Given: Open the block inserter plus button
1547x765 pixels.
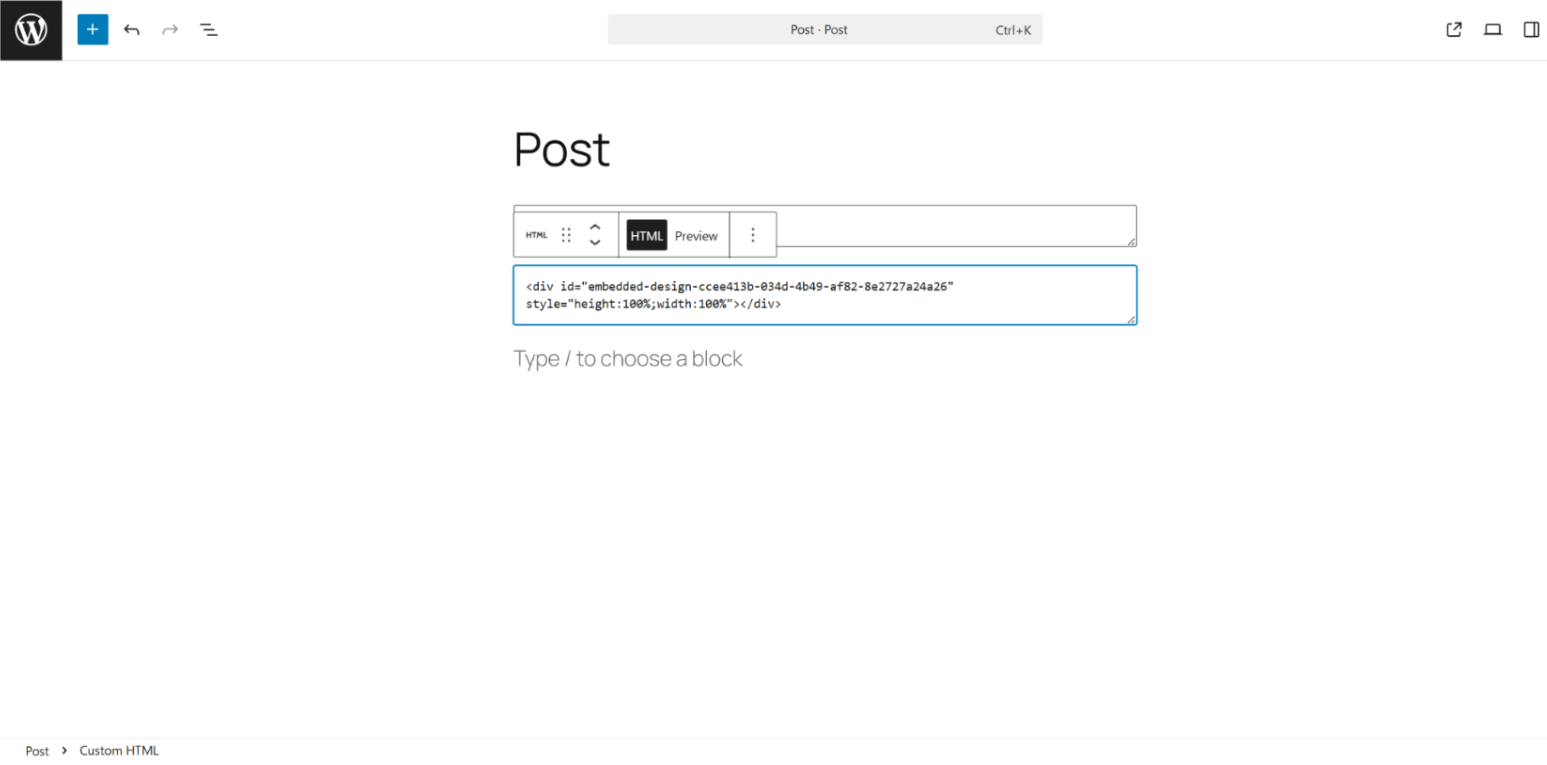Looking at the screenshot, I should (x=93, y=30).
